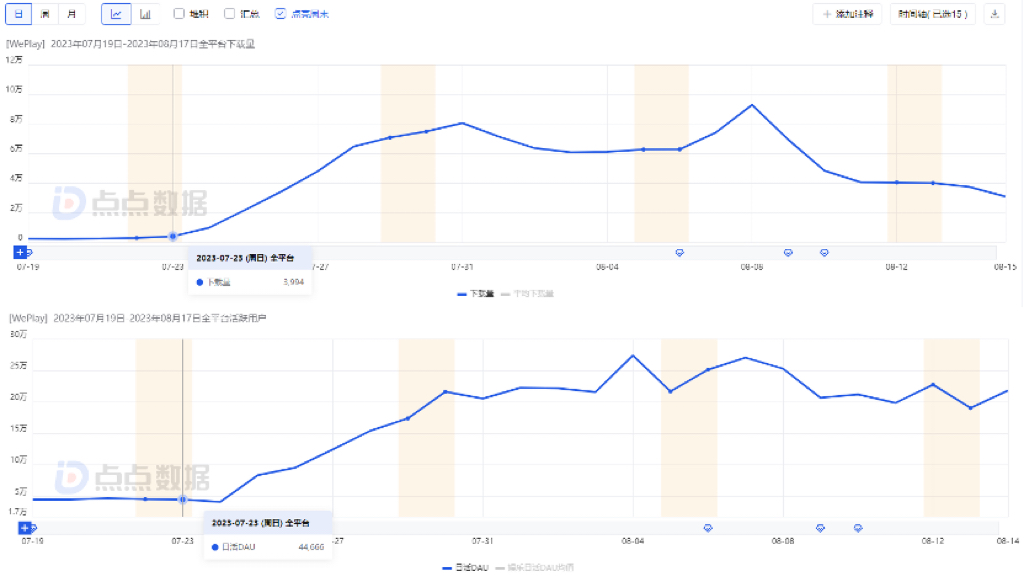
Task: Click blue plus icon under DAU chart
Action: pos(20,527)
